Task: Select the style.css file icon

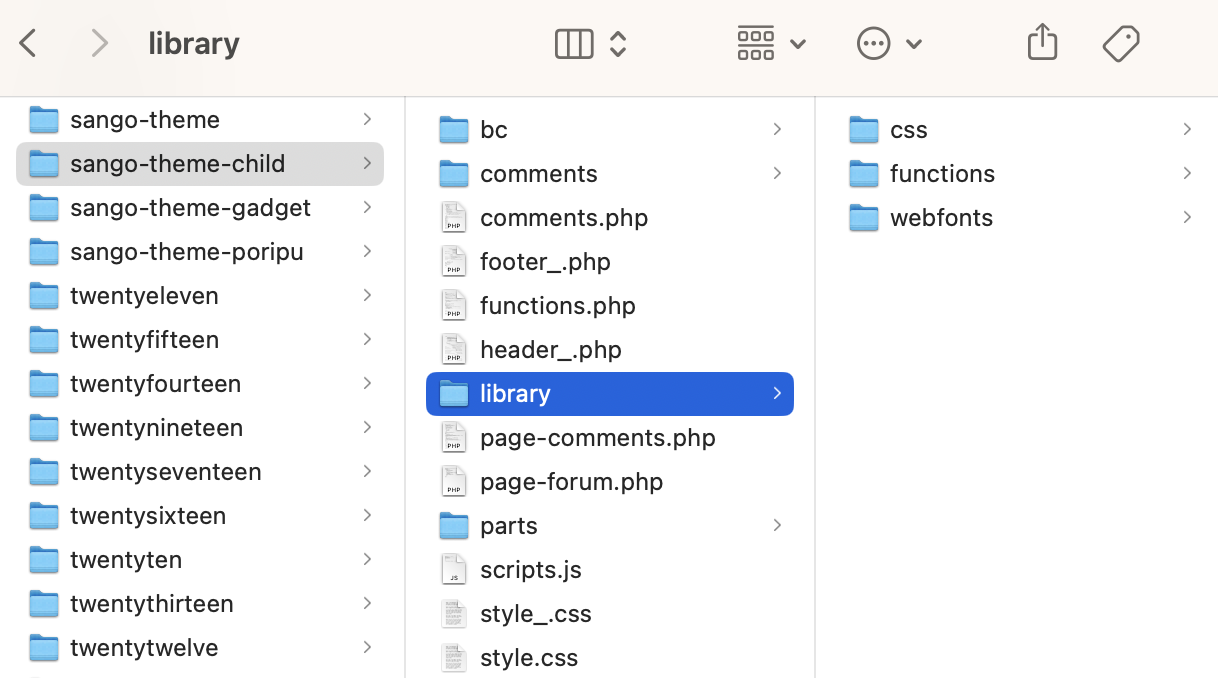Action: coord(454,658)
